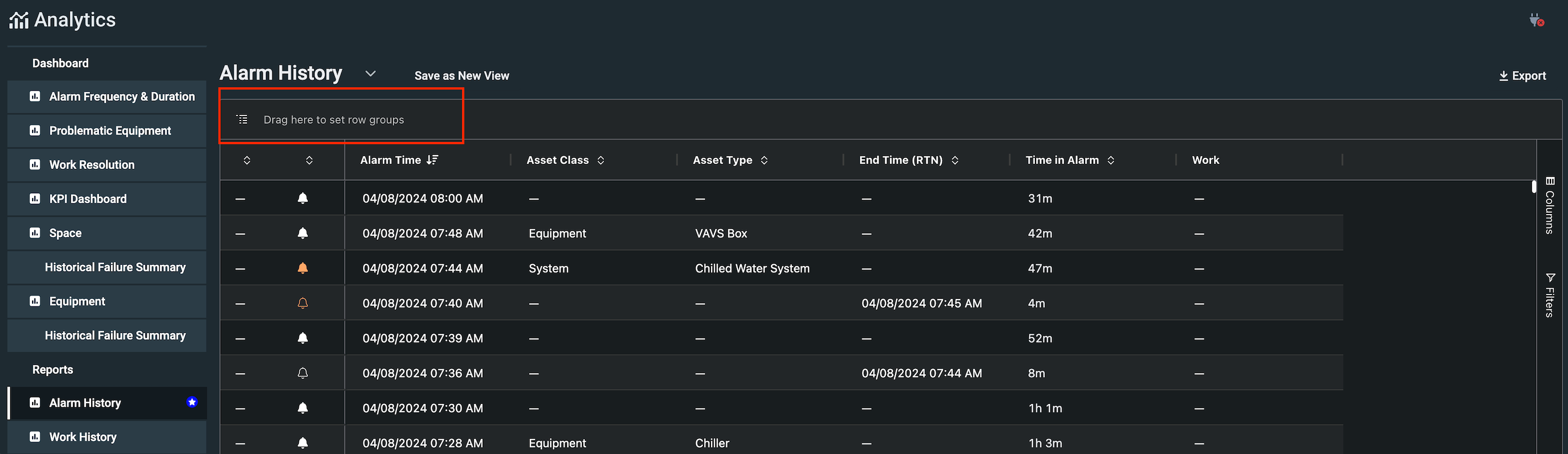Open Historical Failure Summary under Space
This screenshot has height=454, width=1568.
pyautogui.click(x=115, y=267)
